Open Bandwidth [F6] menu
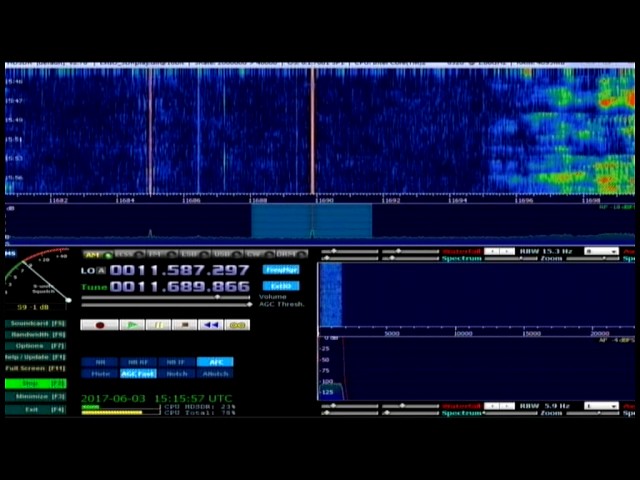 click(x=36, y=335)
